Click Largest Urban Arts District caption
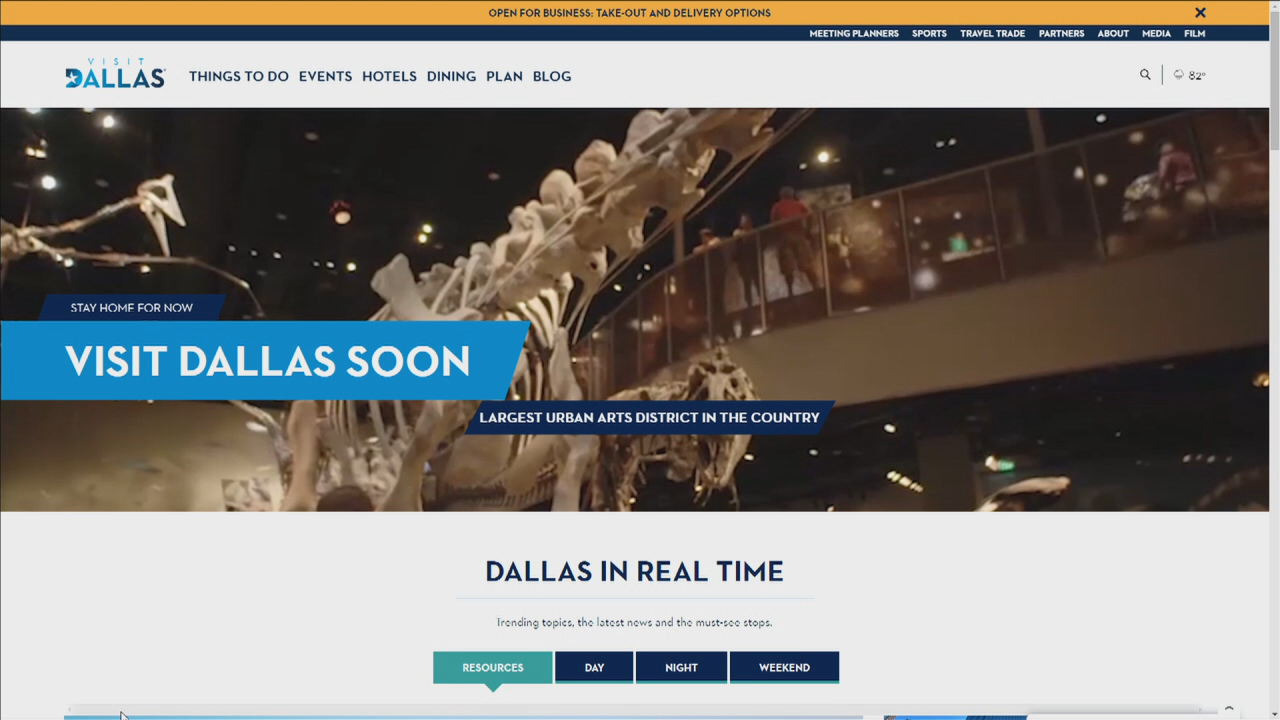Viewport: 1280px width, 720px height. point(649,418)
